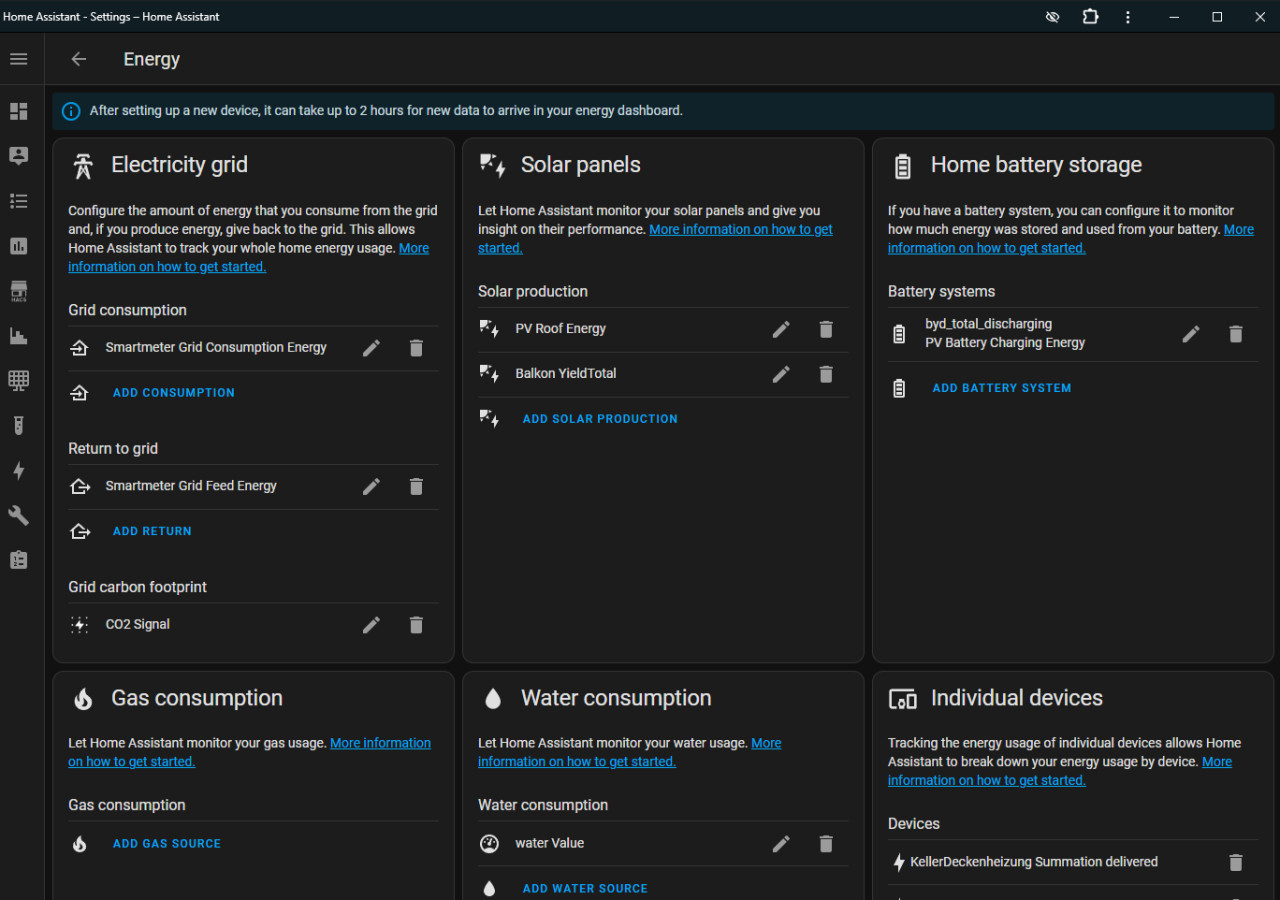This screenshot has height=900, width=1280.
Task: Open the extensions puzzle icon in title bar
Action: tap(1090, 17)
